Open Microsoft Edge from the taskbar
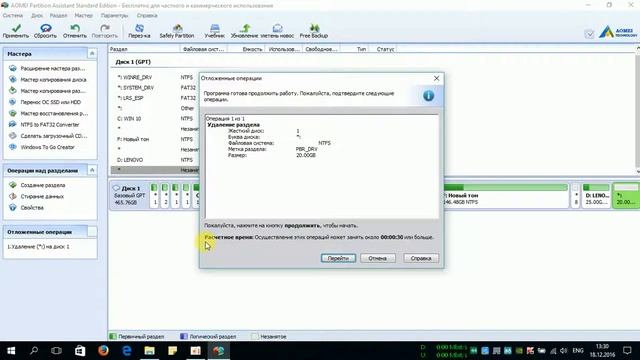Image resolution: width=640 pixels, height=360 pixels. pos(127,351)
